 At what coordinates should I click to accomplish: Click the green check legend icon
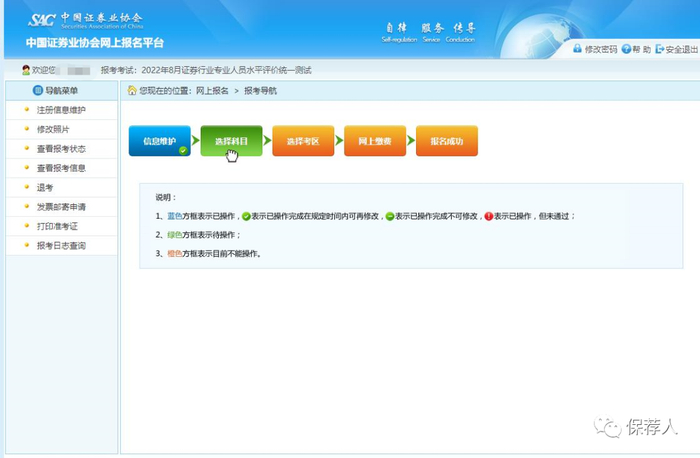(246, 217)
